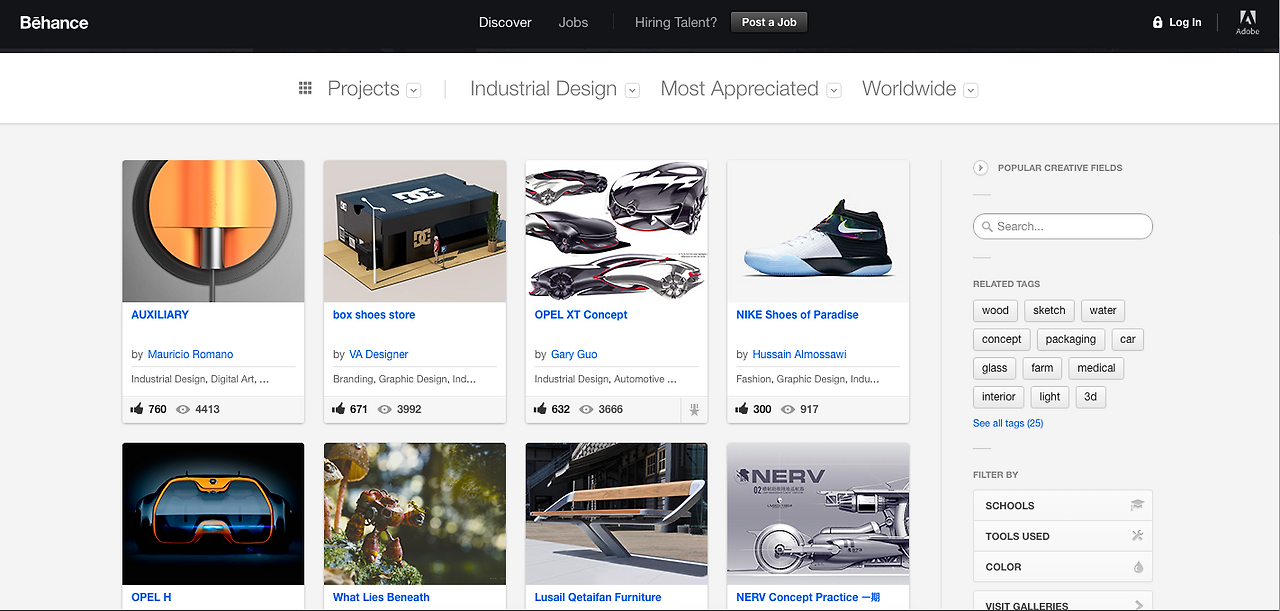
Task: Click the Post a Job button
Action: point(769,22)
